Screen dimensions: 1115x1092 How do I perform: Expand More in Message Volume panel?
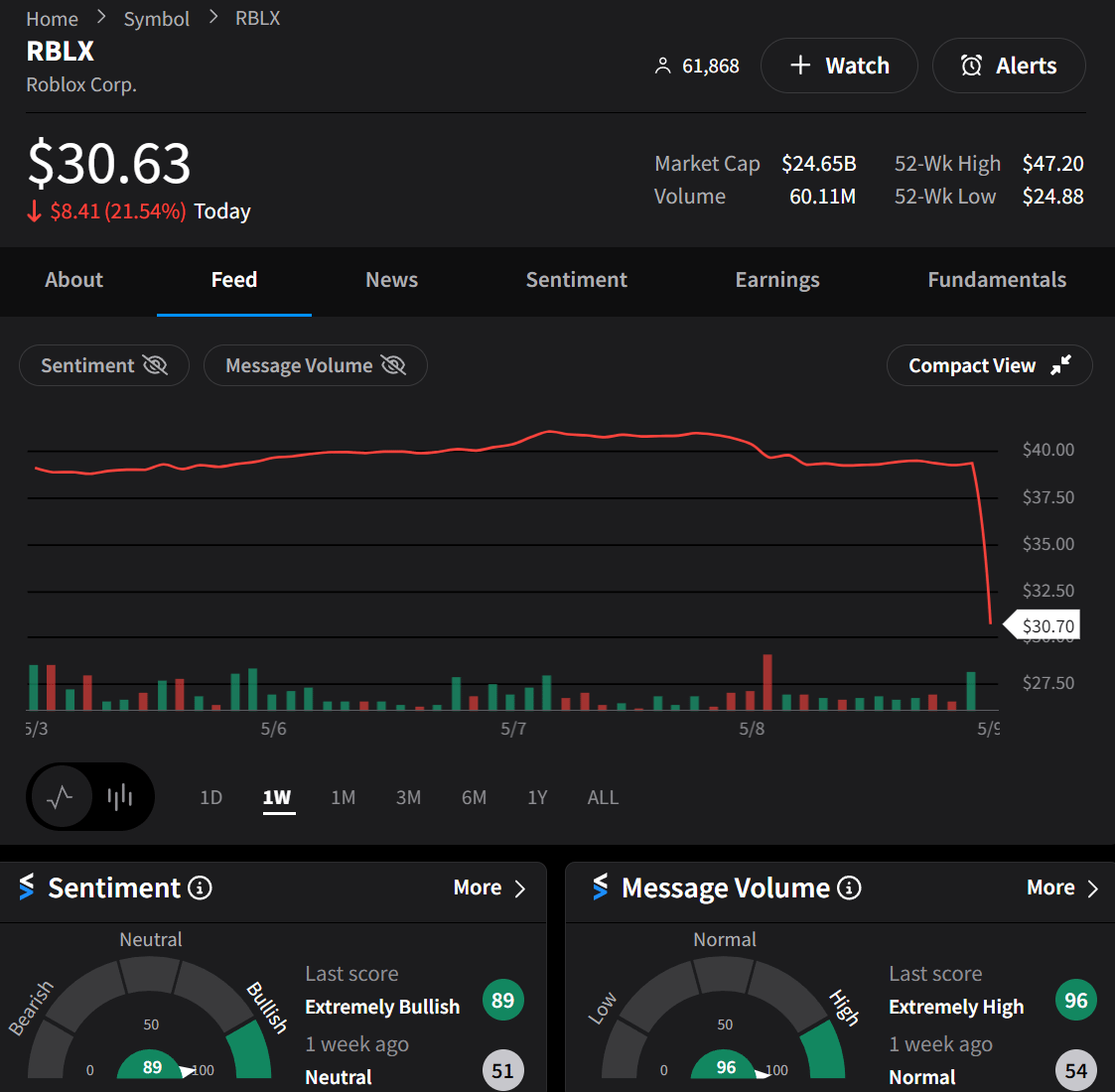pyautogui.click(x=1062, y=887)
